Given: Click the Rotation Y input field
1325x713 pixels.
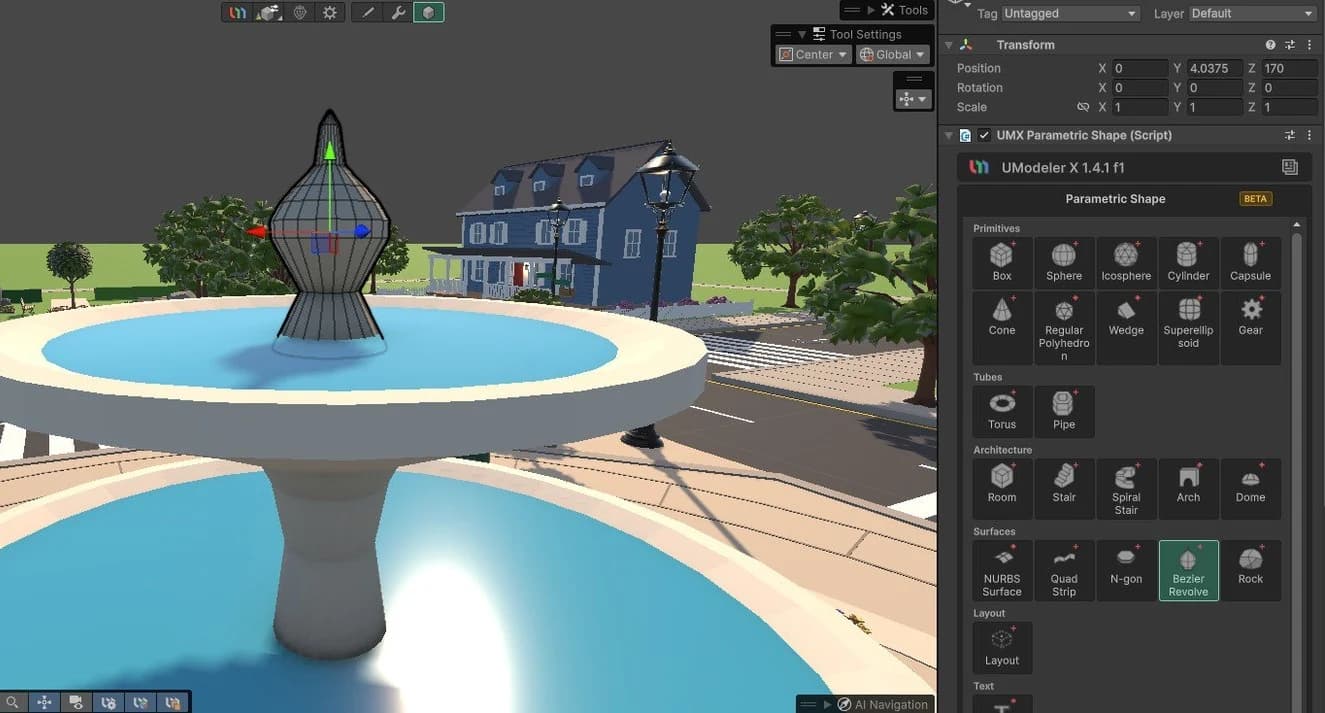Looking at the screenshot, I should 1214,88.
